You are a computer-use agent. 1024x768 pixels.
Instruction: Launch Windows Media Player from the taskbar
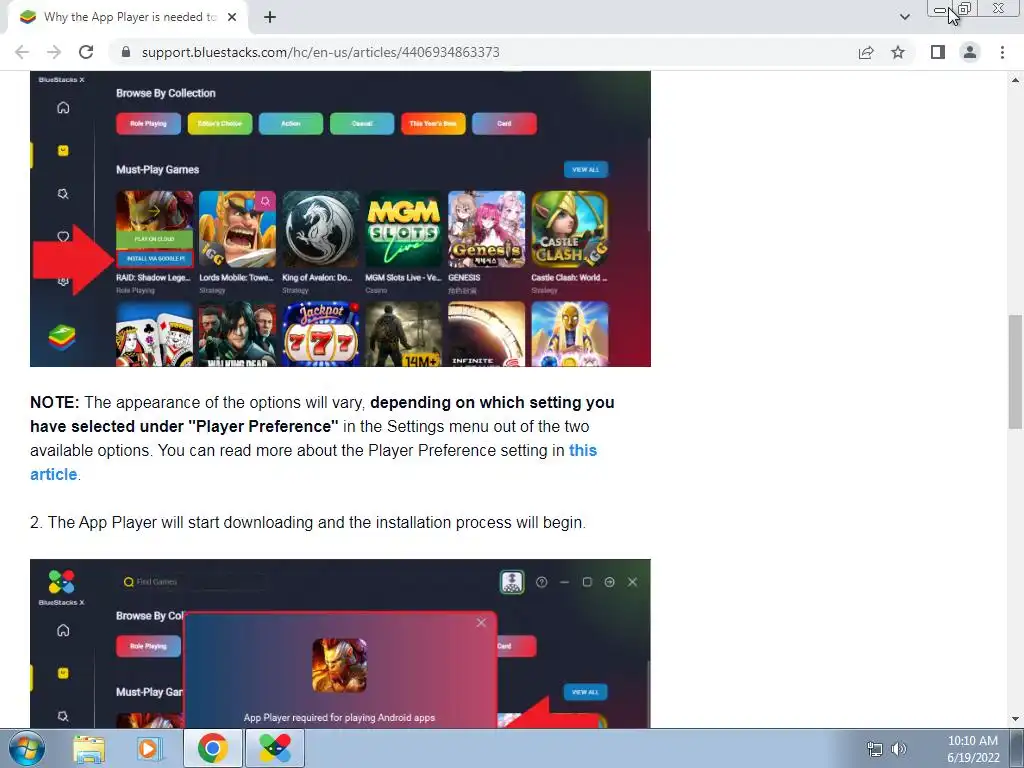tap(149, 748)
